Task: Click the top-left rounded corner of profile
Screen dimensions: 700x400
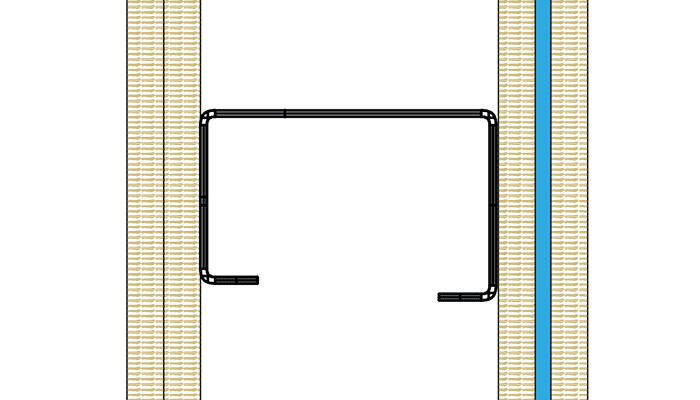Action: tap(207, 117)
